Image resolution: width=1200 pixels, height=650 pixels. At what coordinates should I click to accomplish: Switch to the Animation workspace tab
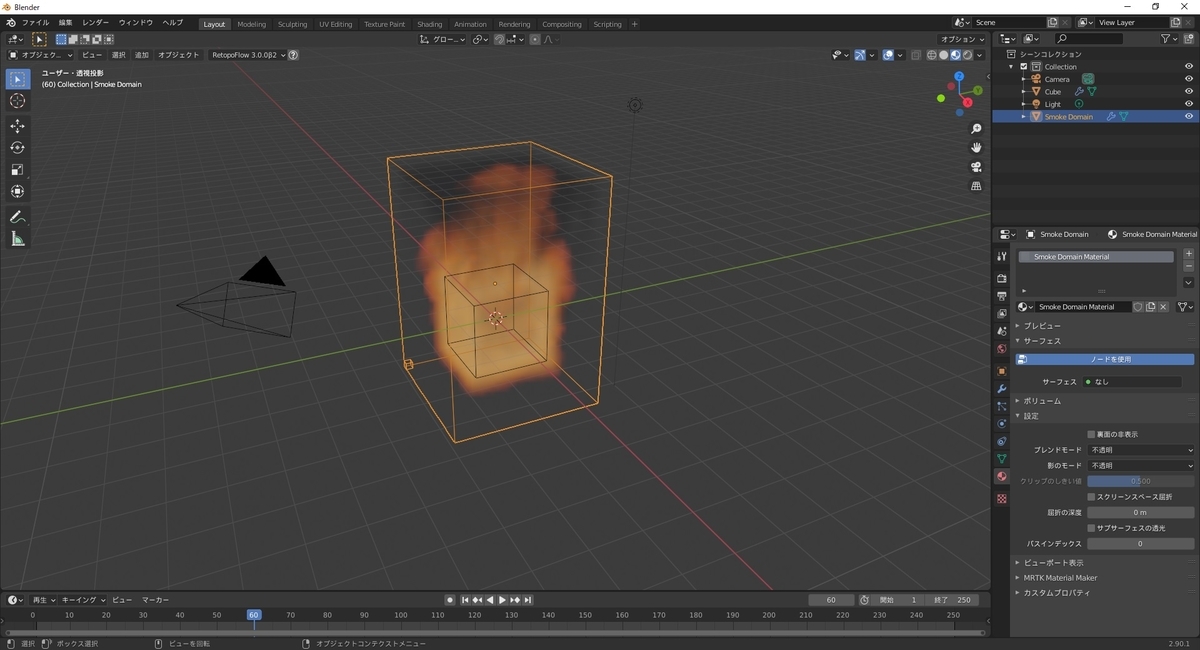coord(470,24)
